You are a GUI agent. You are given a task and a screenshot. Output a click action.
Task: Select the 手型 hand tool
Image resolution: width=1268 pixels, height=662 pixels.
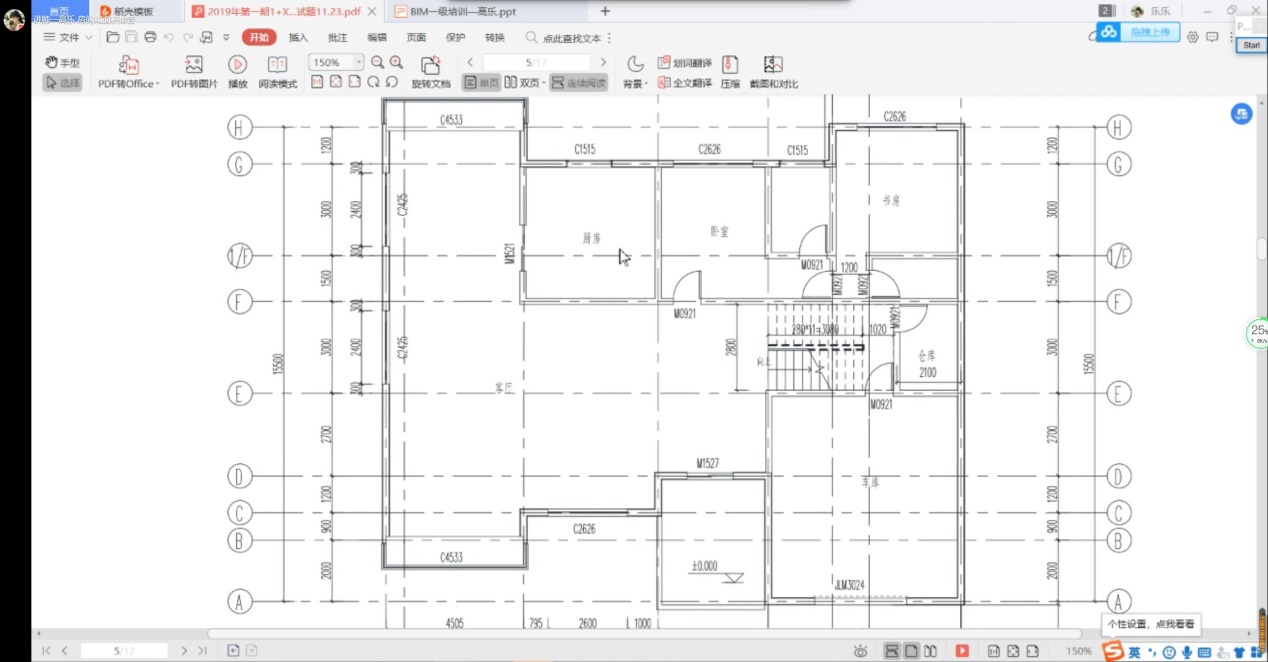tap(63, 62)
